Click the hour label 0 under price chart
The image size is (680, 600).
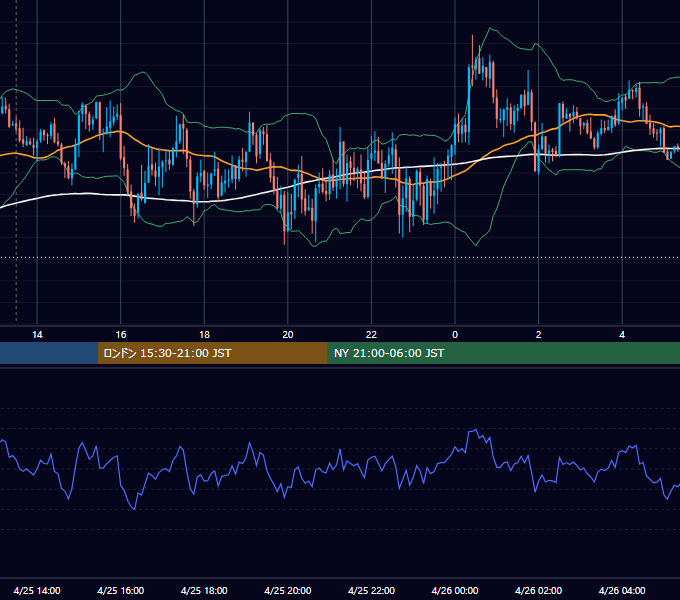(x=455, y=335)
